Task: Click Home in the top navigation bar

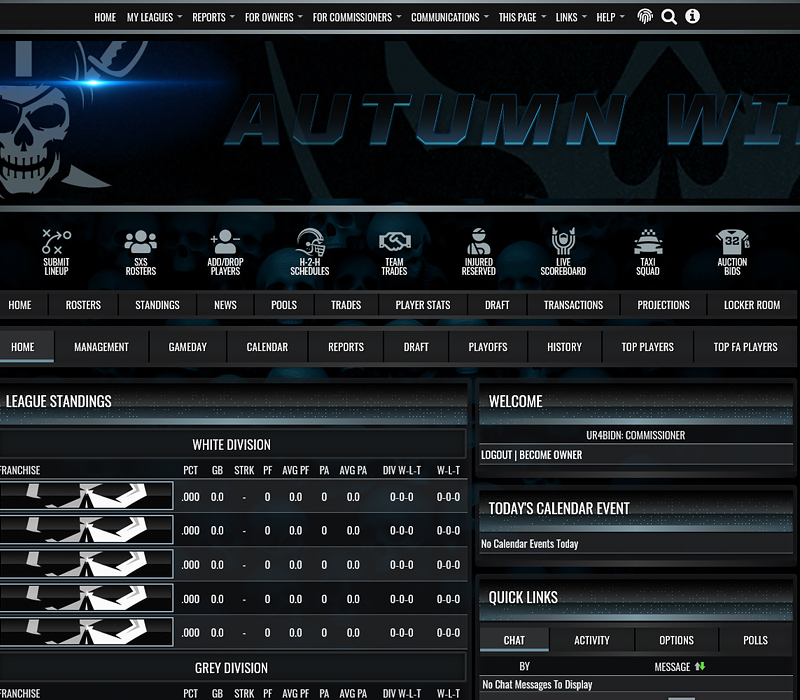Action: [x=105, y=17]
